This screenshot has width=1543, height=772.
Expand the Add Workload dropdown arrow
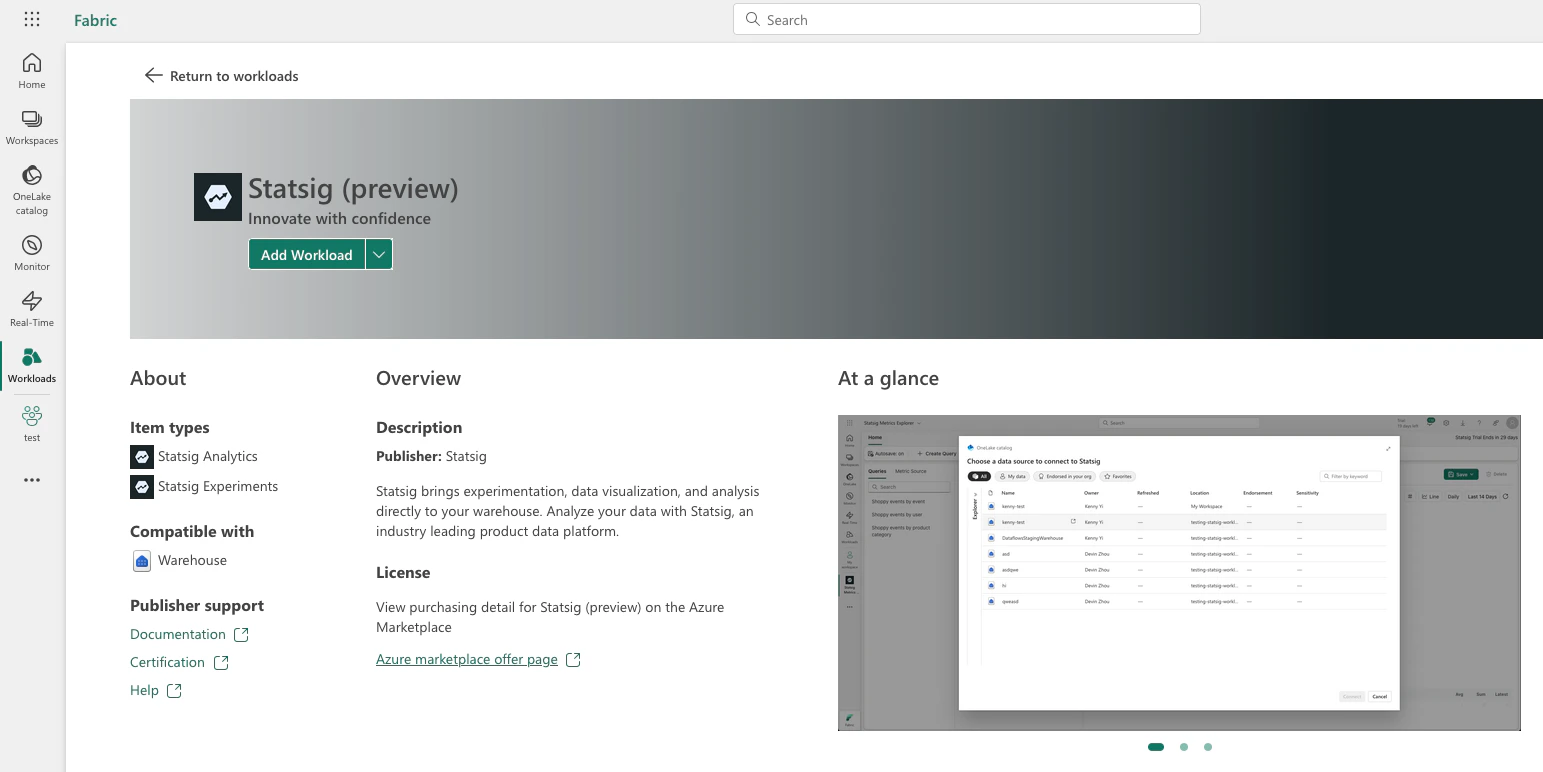[379, 254]
